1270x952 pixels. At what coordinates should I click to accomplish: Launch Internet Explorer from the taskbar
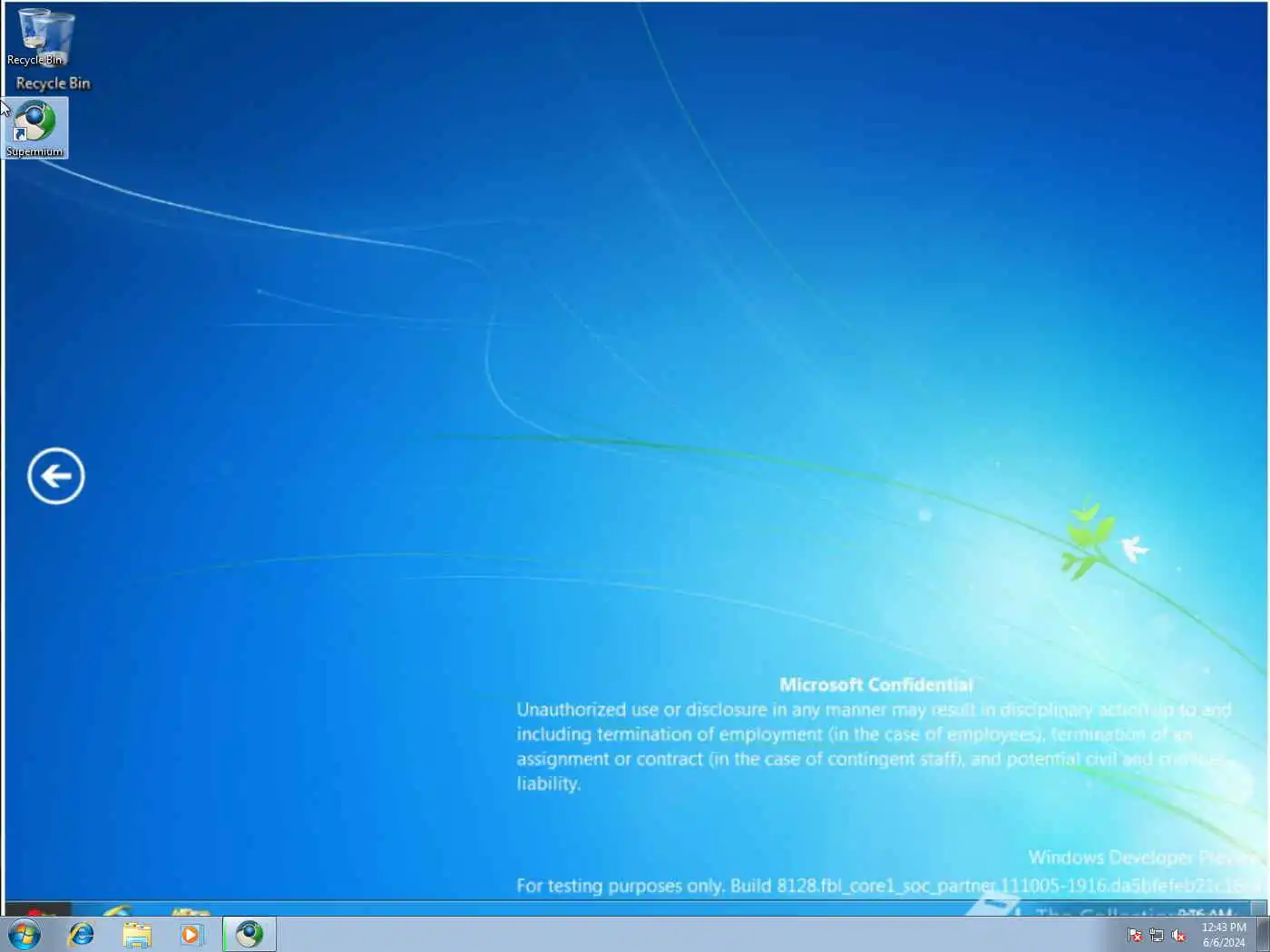pos(82,934)
